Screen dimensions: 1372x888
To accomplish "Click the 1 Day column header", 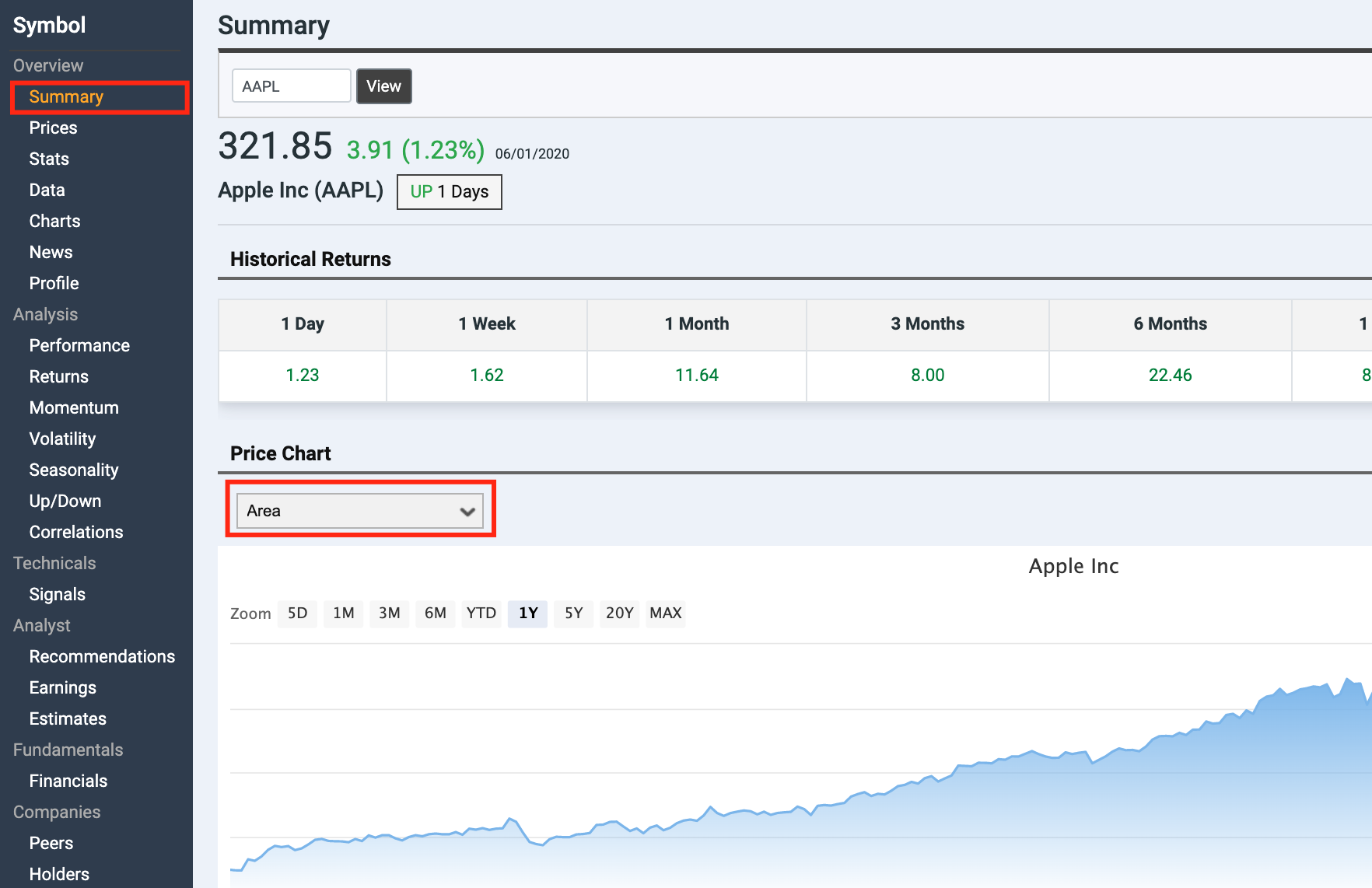I will coord(303,324).
